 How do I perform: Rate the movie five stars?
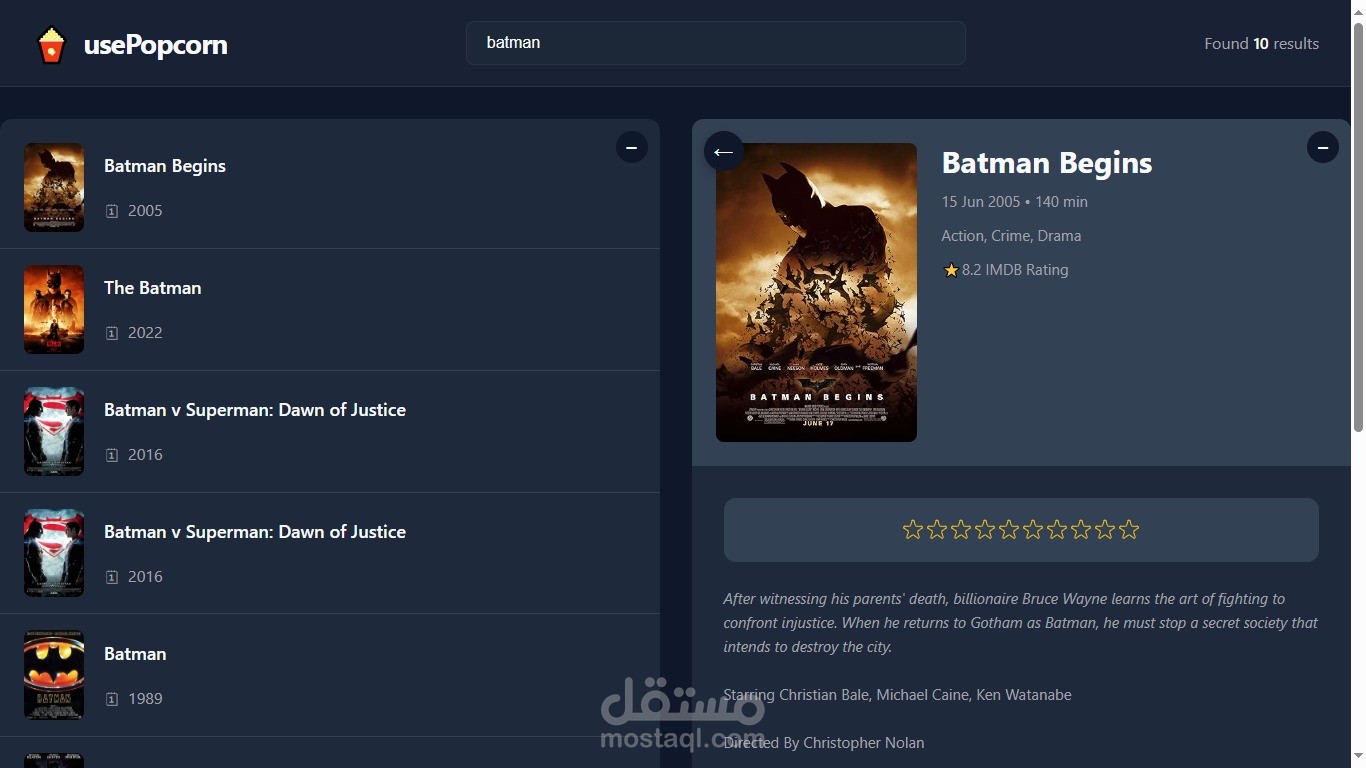coord(1009,530)
